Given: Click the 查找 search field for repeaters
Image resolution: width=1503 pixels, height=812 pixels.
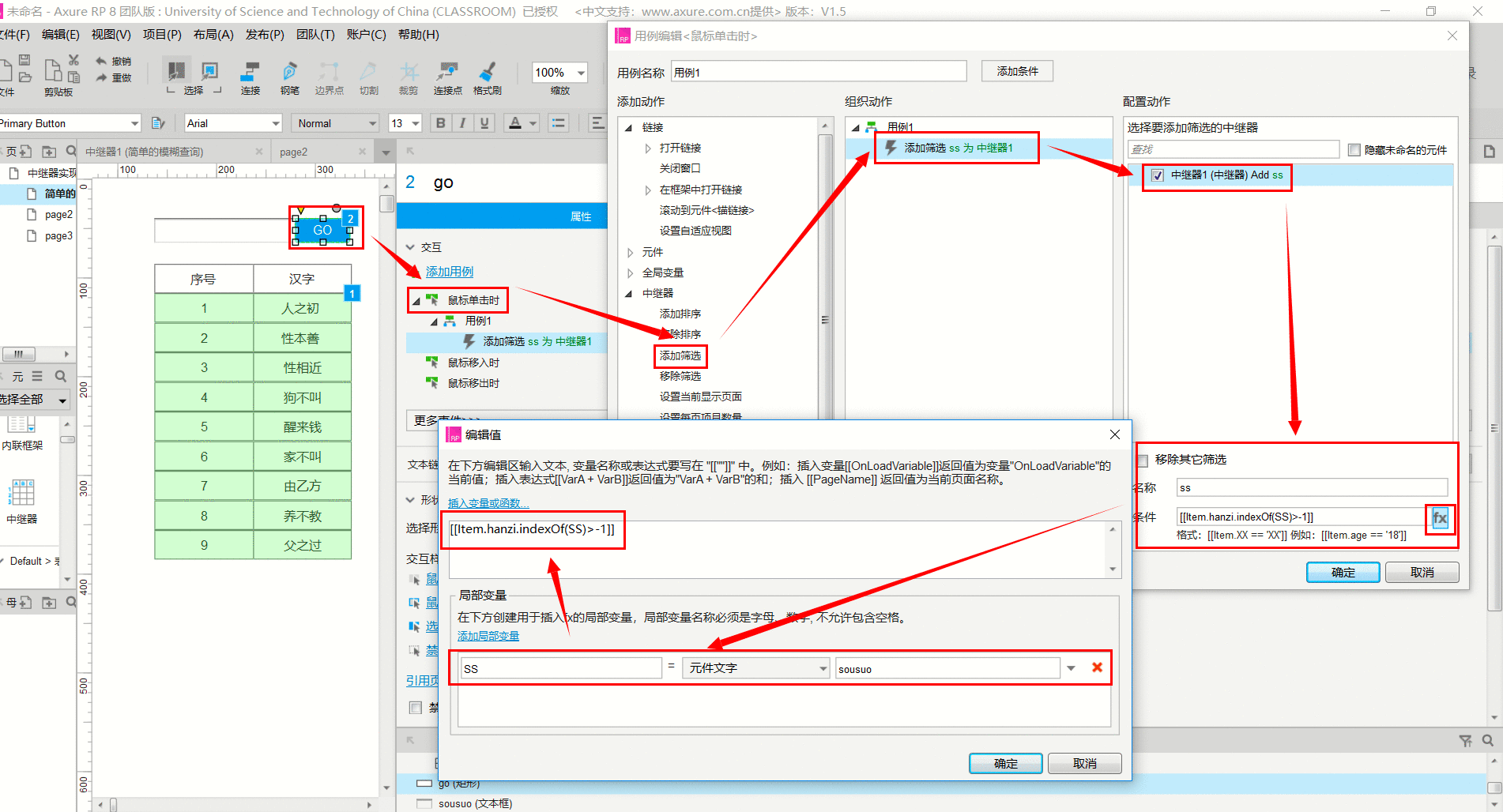Looking at the screenshot, I should click(1234, 149).
